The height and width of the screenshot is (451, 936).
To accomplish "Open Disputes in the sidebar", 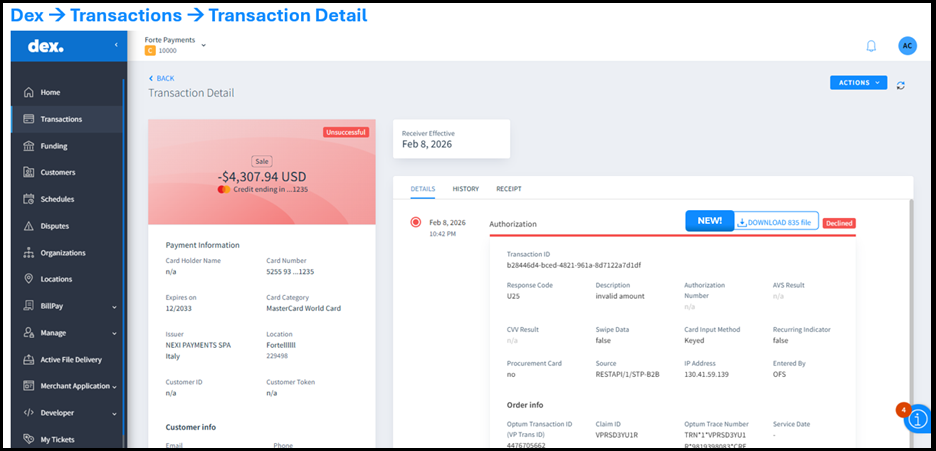I will click(x=55, y=226).
